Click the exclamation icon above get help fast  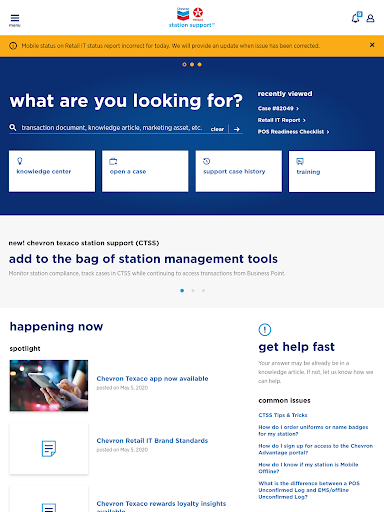265,330
